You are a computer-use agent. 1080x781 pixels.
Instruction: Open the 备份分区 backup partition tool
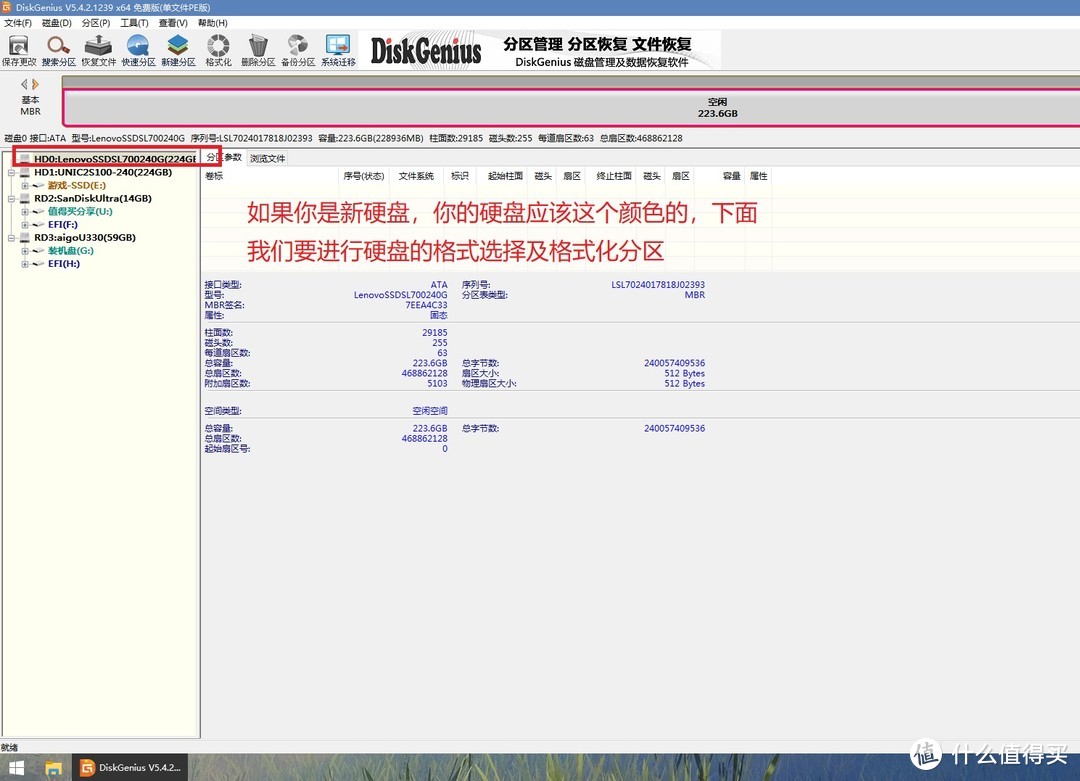tap(298, 49)
